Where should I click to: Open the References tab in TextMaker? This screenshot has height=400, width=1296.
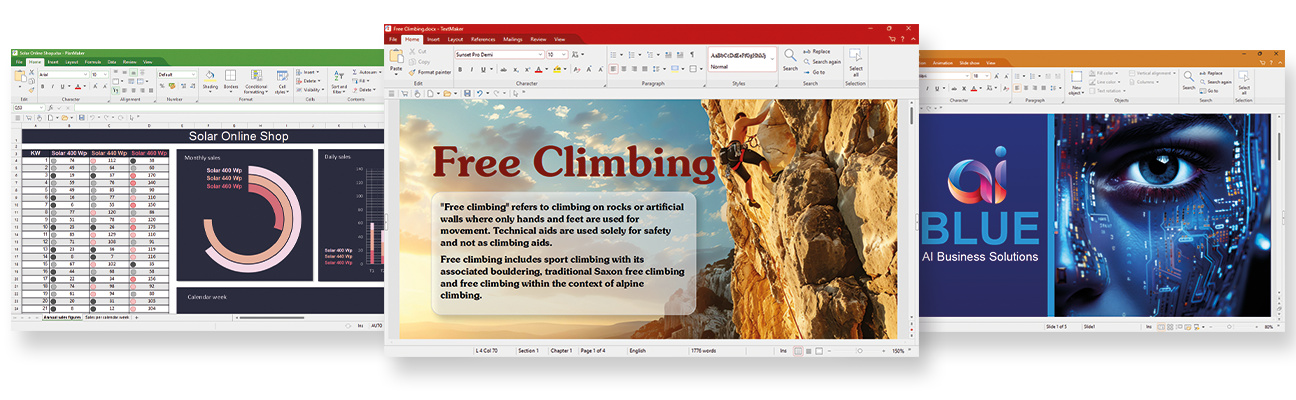tap(483, 39)
